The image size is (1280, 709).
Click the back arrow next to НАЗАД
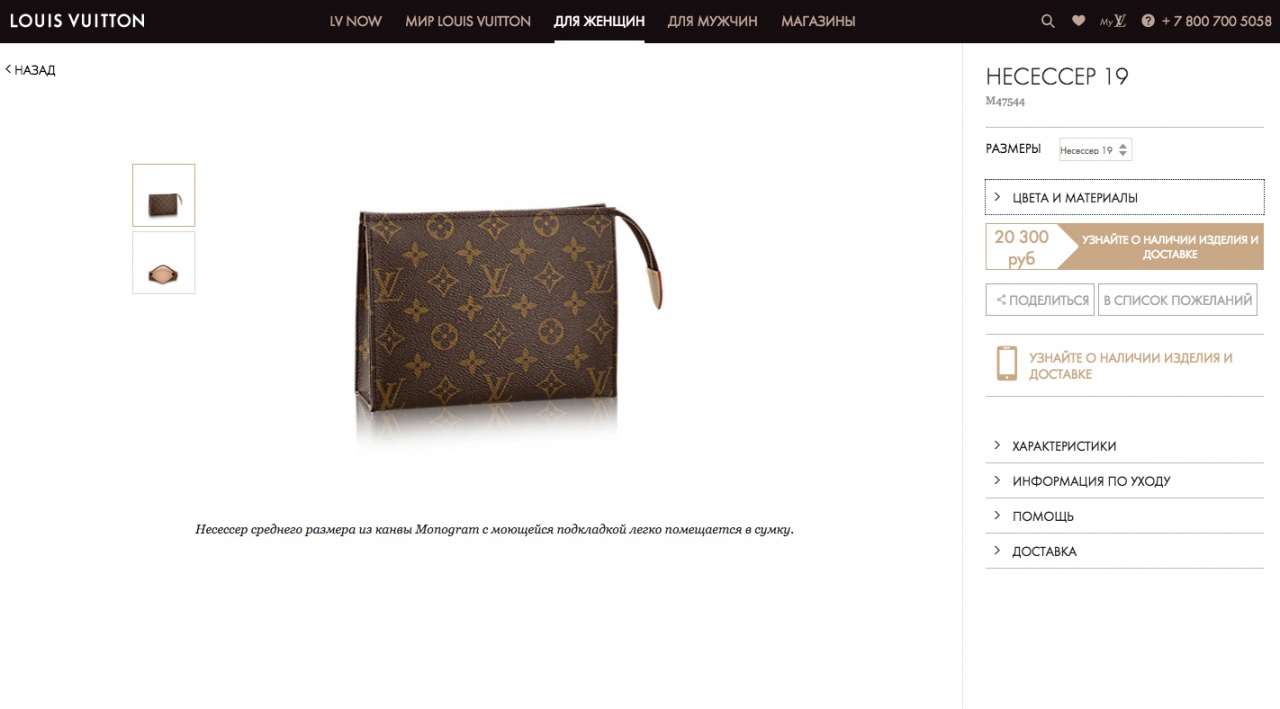coord(8,70)
